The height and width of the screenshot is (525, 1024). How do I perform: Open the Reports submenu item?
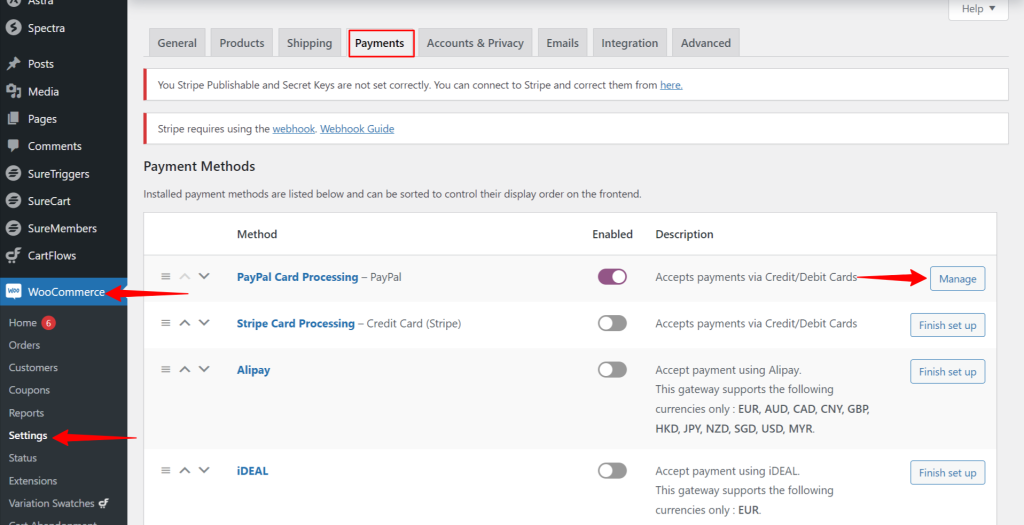26,413
